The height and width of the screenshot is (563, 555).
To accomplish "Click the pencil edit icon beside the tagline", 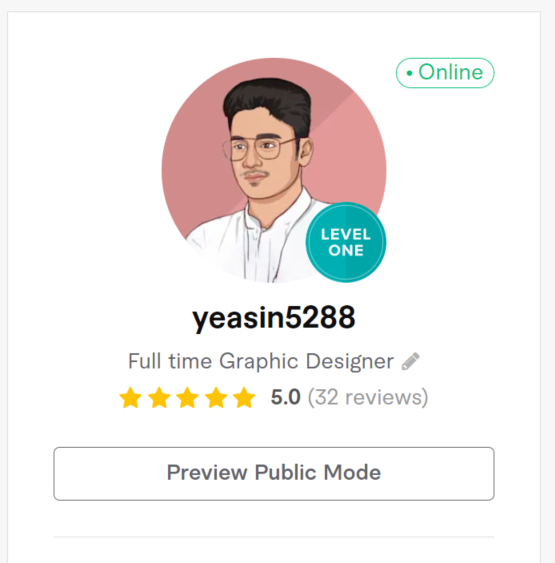I will click(x=410, y=361).
